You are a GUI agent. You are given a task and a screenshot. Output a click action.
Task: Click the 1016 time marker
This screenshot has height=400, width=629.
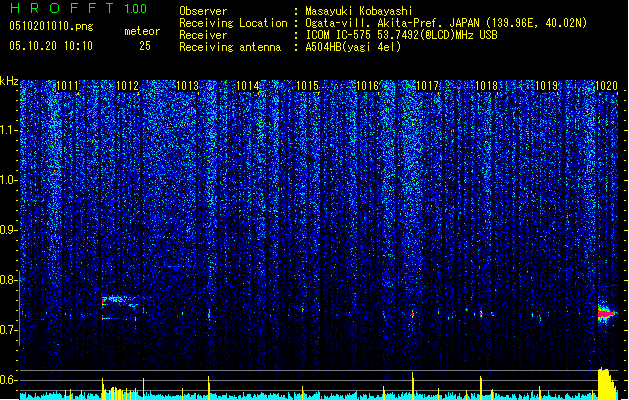367,85
